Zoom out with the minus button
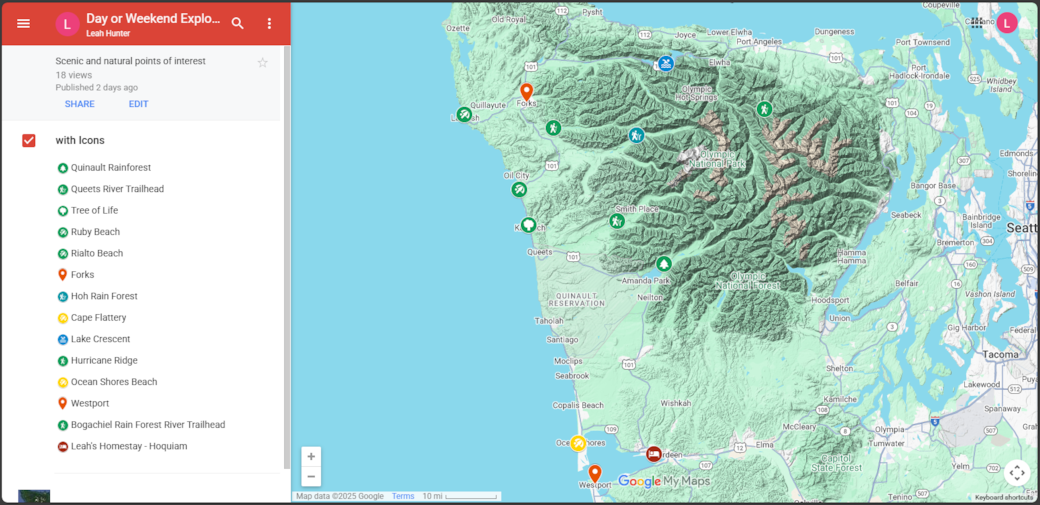This screenshot has height=505, width=1040. [x=311, y=476]
